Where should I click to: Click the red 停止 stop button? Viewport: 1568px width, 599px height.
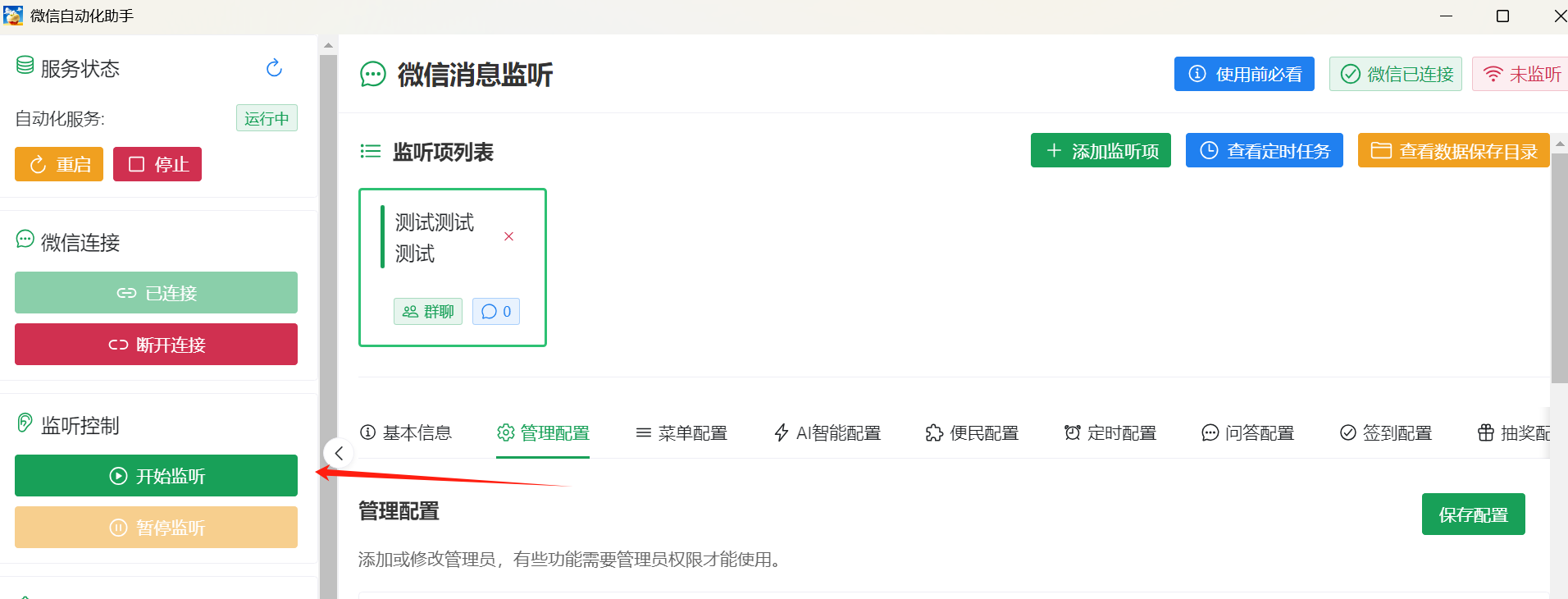[157, 164]
